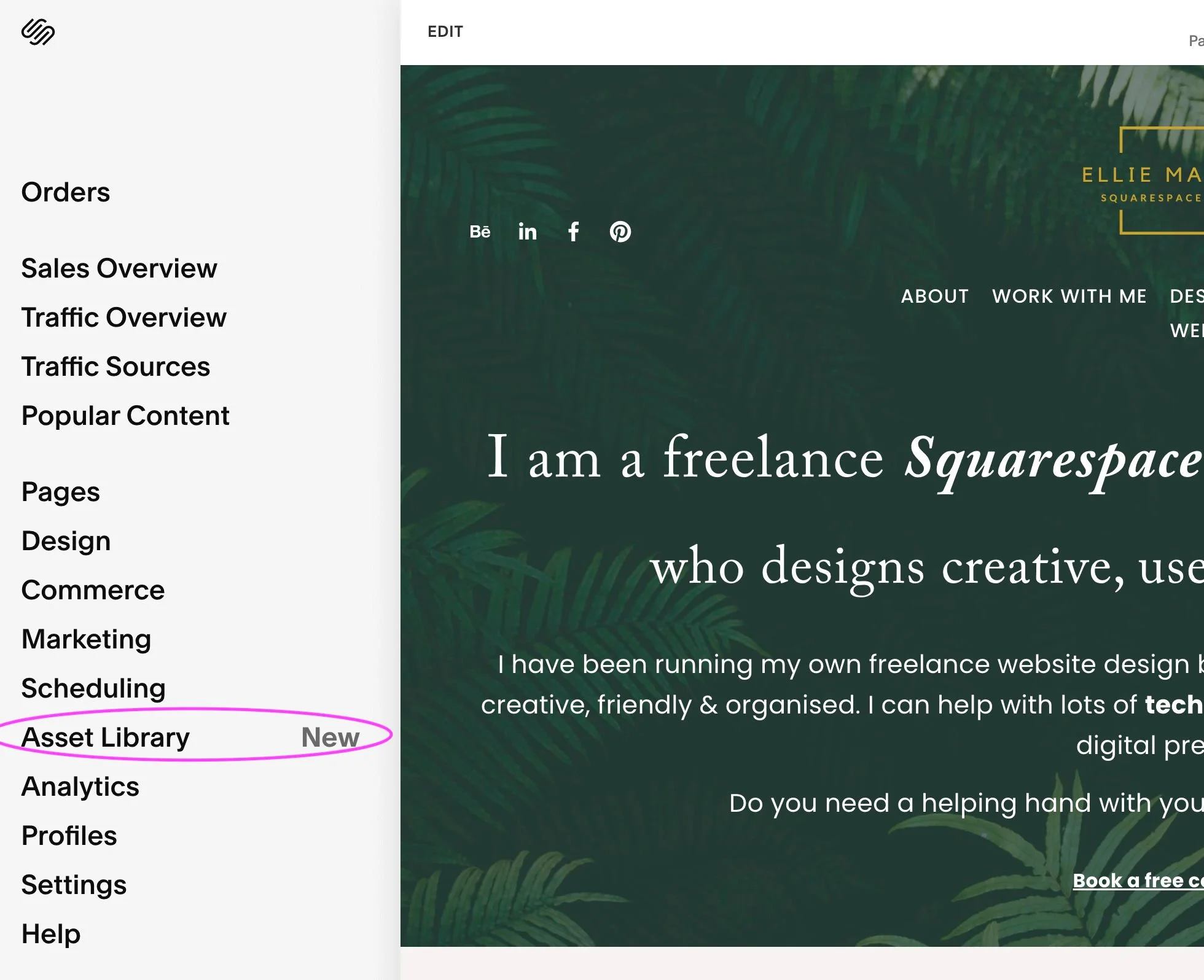Viewport: 1204px width, 980px height.
Task: Navigate to the Pages section
Action: tap(60, 491)
